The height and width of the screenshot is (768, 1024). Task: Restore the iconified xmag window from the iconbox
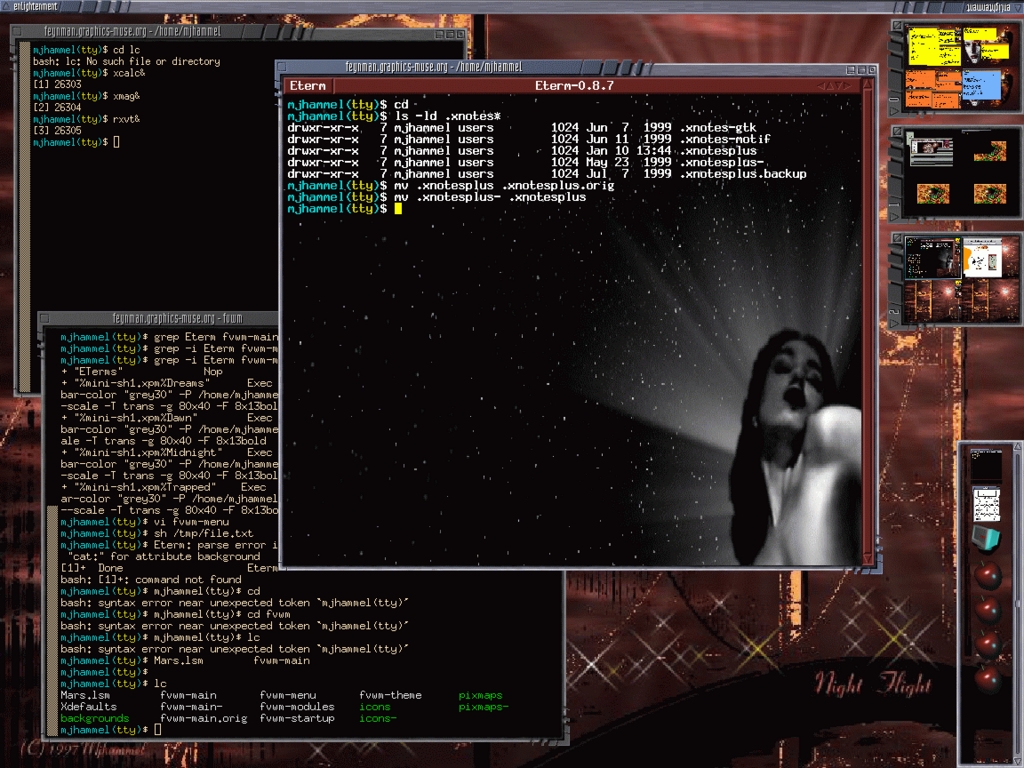click(x=986, y=503)
